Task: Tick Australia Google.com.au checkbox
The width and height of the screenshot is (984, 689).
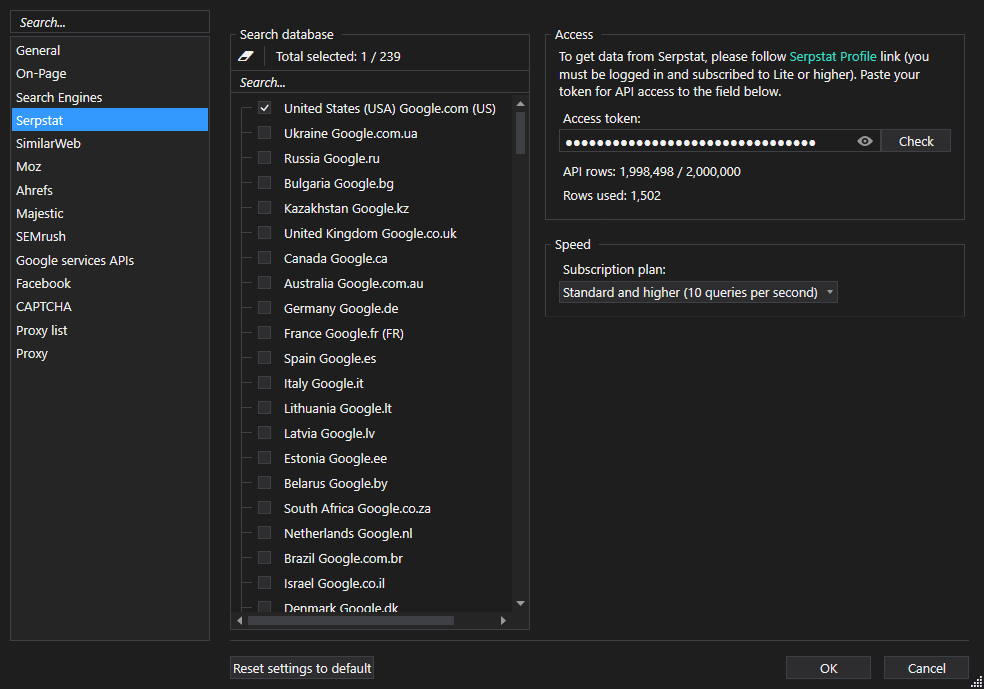Action: pyautogui.click(x=265, y=283)
